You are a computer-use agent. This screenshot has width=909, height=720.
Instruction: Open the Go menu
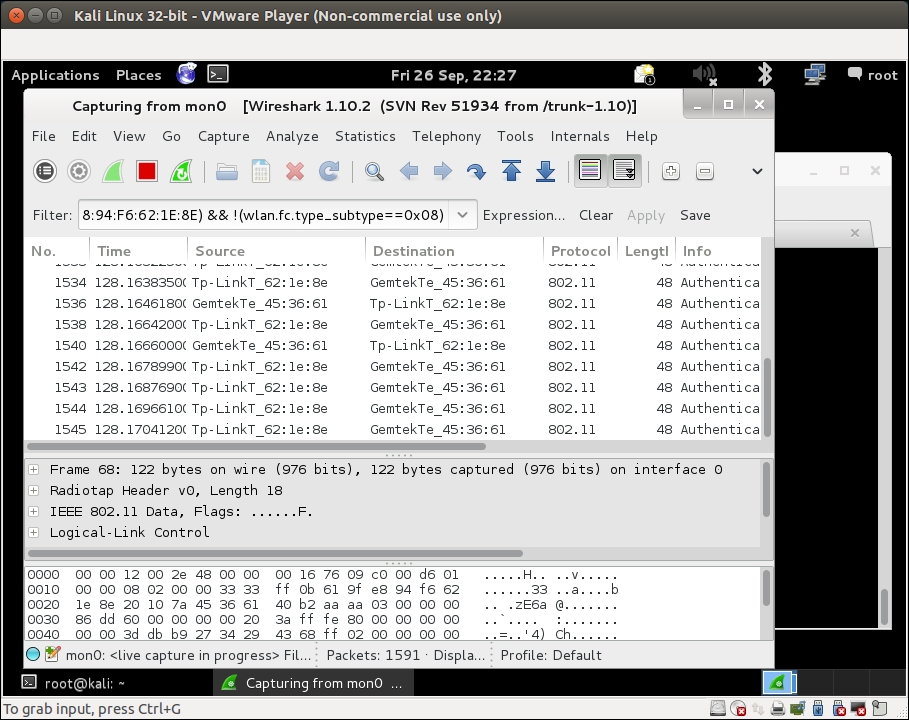click(x=171, y=136)
